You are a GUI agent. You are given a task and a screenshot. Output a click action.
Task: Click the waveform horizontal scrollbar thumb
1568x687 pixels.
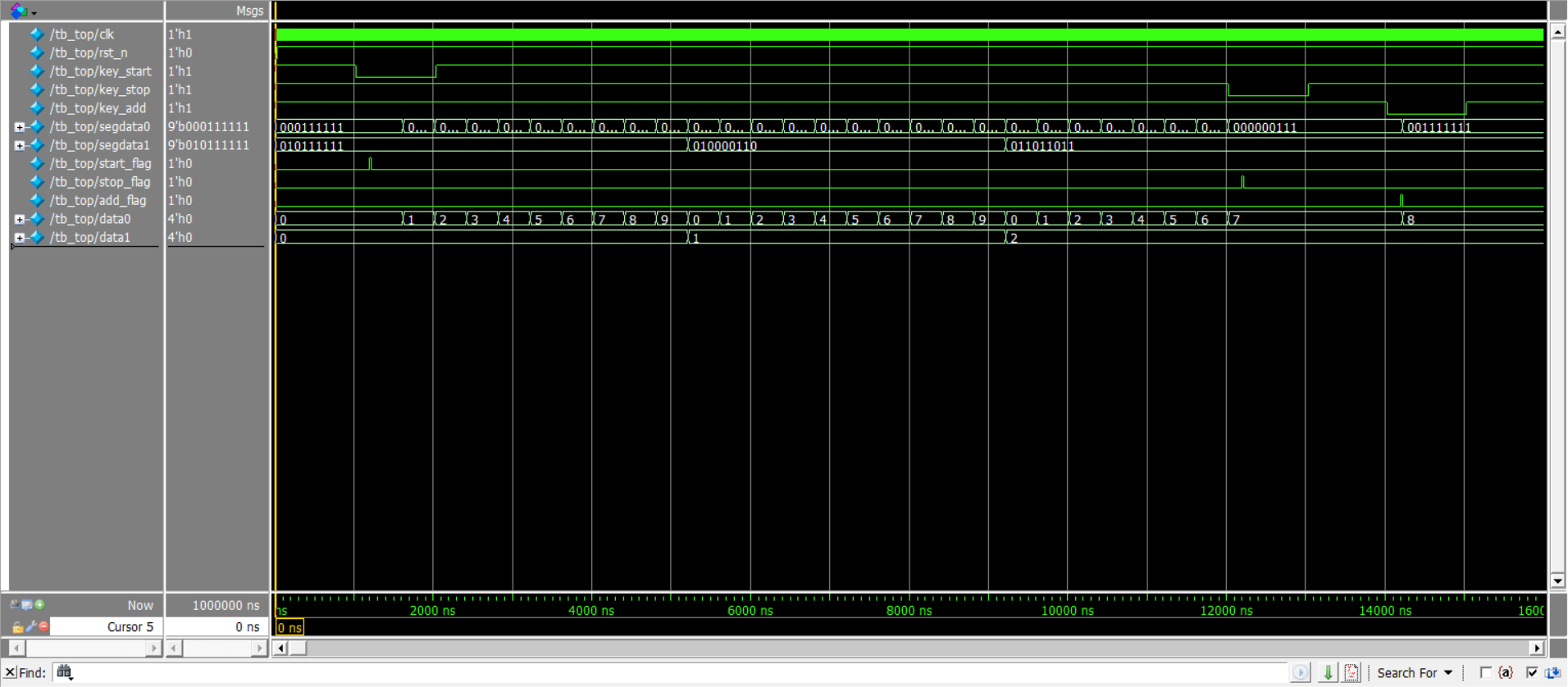tap(297, 648)
